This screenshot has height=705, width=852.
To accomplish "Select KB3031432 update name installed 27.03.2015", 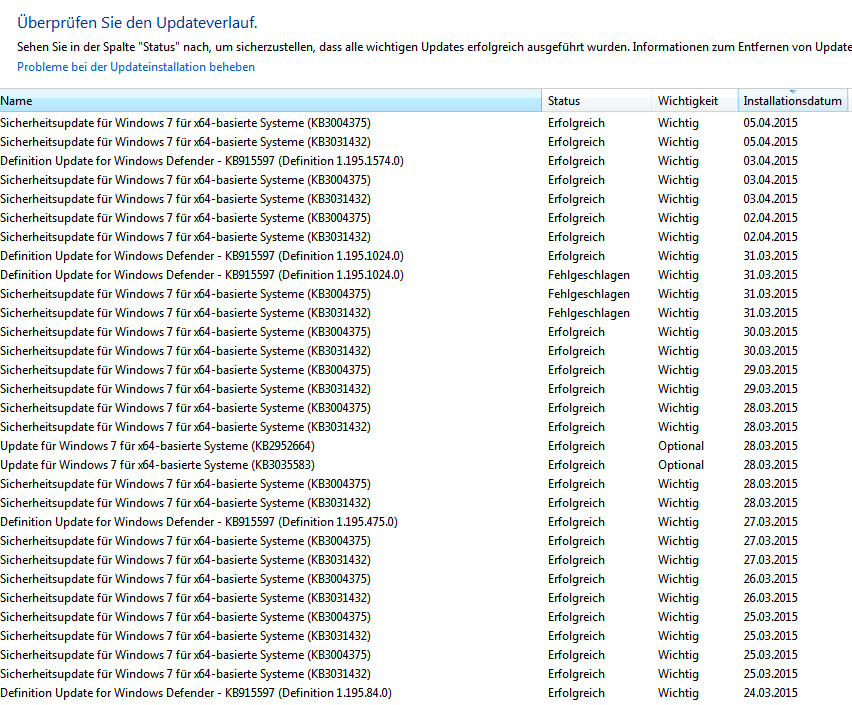I will tap(185, 560).
